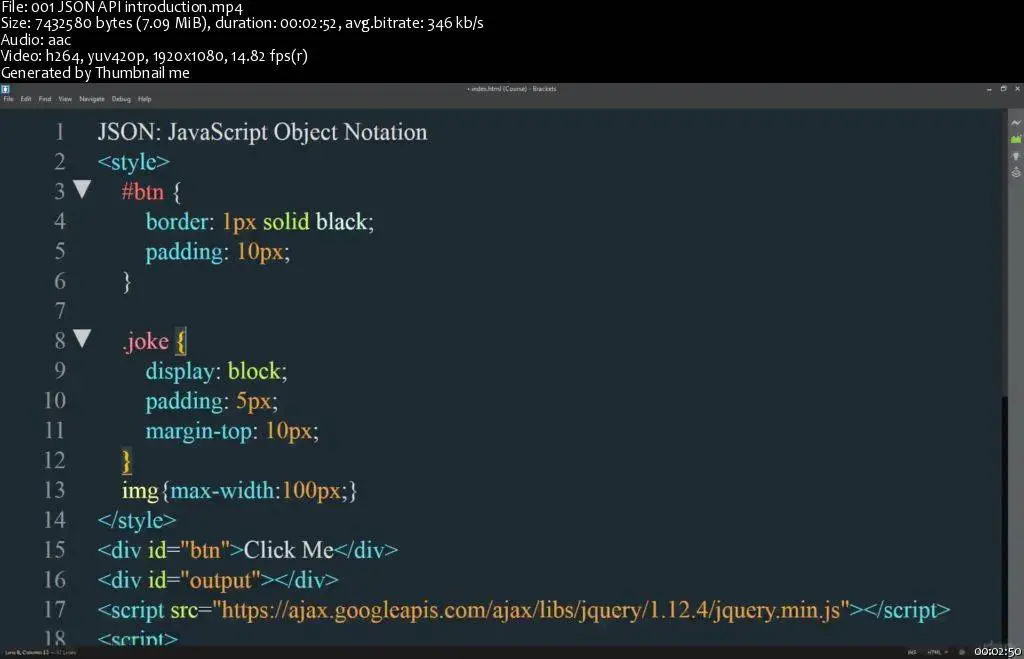
Task: Open the File menu
Action: tap(8, 99)
